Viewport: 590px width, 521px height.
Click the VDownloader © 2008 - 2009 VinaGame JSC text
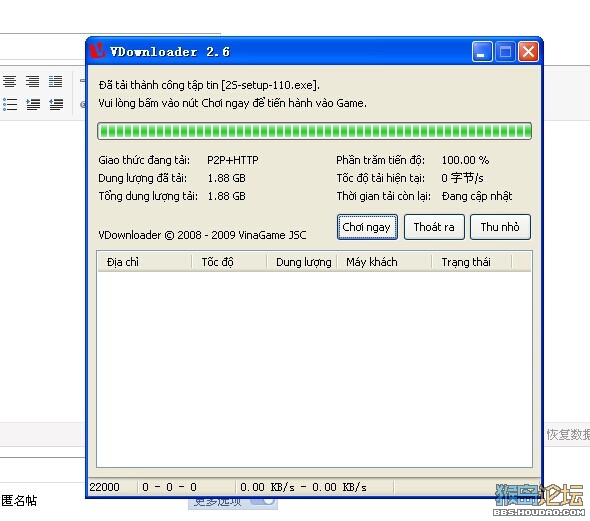[x=202, y=235]
